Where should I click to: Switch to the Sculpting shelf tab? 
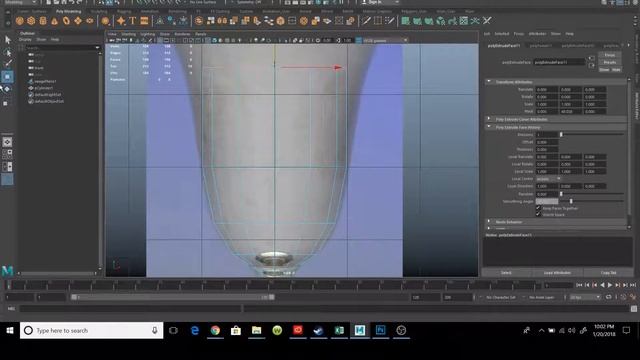(99, 11)
